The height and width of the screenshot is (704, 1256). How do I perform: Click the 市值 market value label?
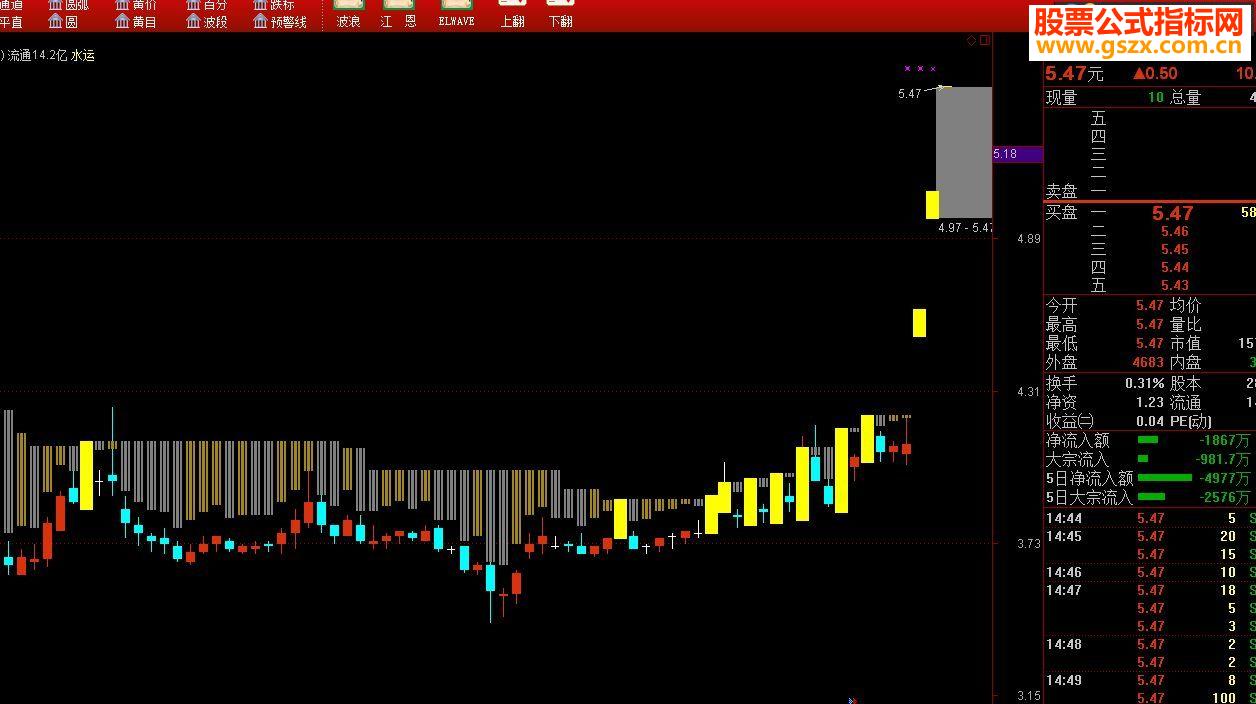[x=1185, y=343]
